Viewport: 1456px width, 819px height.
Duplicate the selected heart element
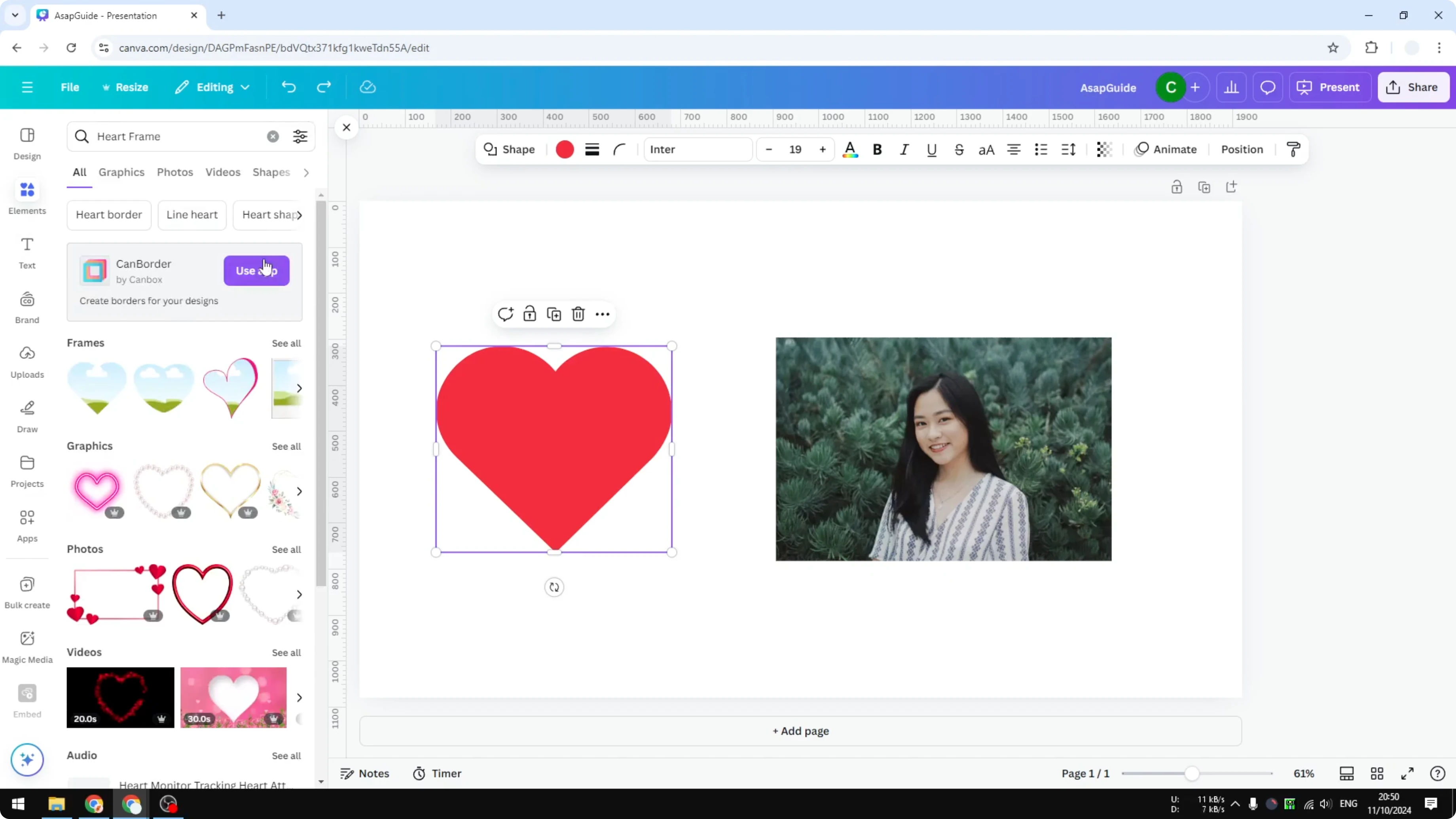tap(554, 314)
